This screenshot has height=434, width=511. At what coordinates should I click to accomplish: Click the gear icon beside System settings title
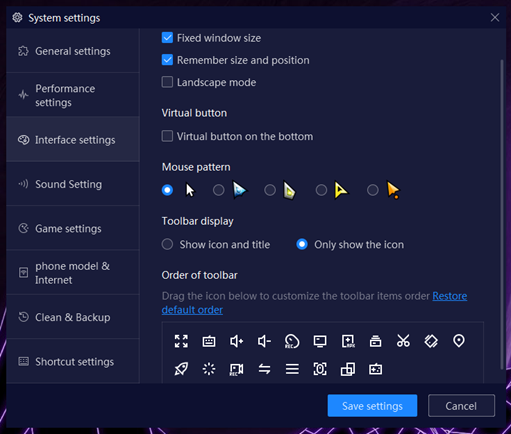click(17, 17)
